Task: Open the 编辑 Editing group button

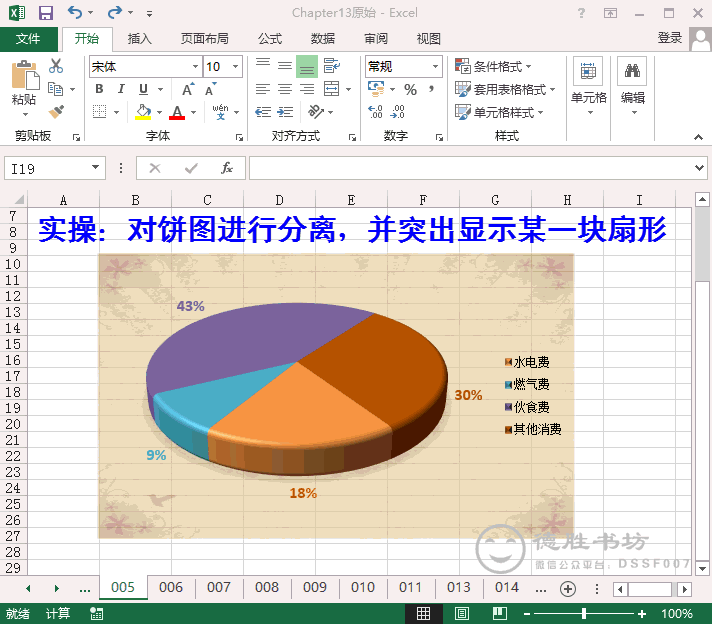Action: (x=633, y=85)
